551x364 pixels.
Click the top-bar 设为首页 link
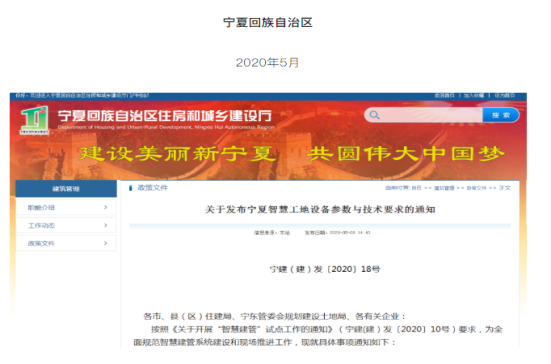tap(505, 95)
